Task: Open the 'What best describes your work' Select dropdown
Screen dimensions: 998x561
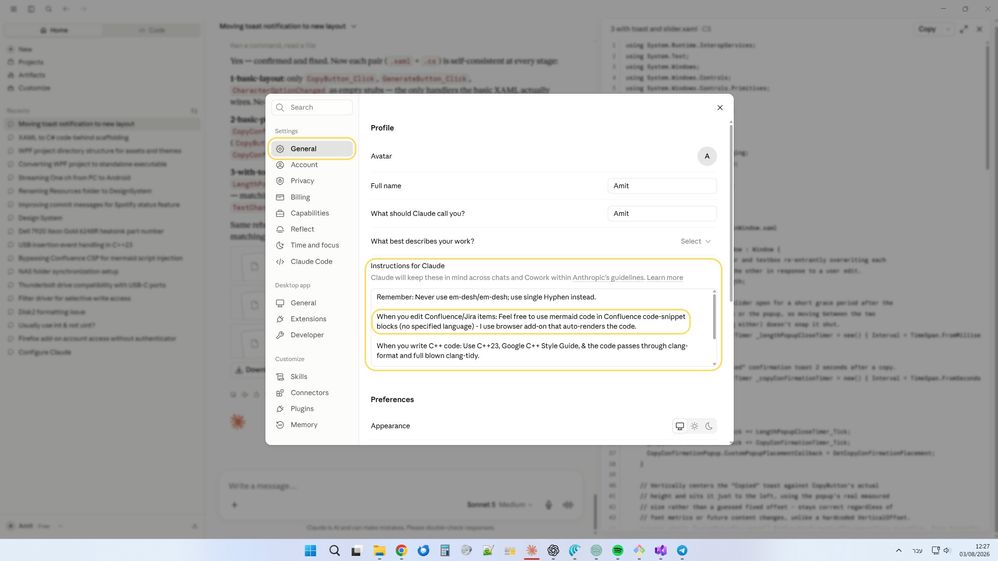Action: (x=695, y=241)
